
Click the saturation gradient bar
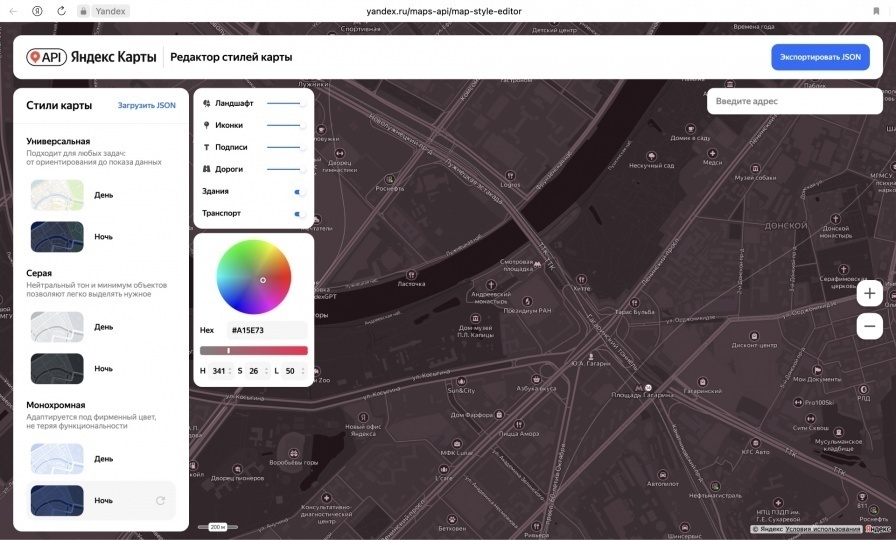tap(254, 350)
